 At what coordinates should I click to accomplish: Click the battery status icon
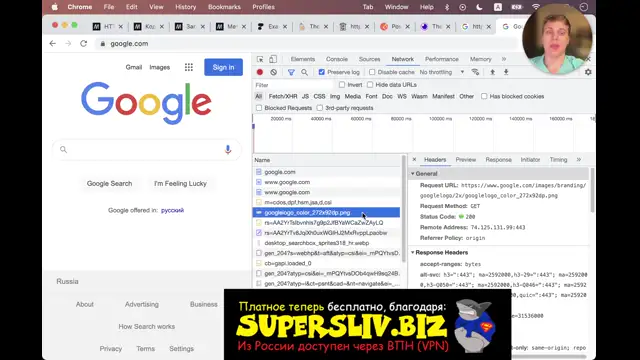pyautogui.click(x=517, y=7)
